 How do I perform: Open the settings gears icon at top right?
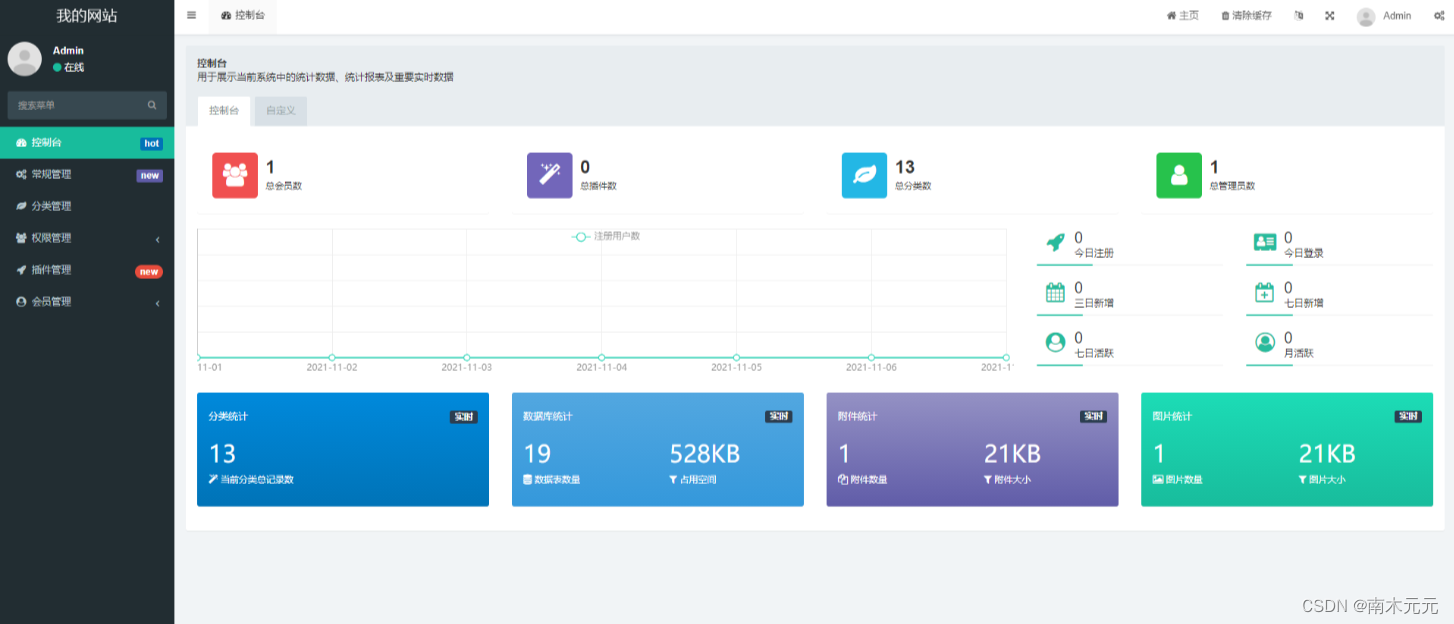click(x=1437, y=16)
